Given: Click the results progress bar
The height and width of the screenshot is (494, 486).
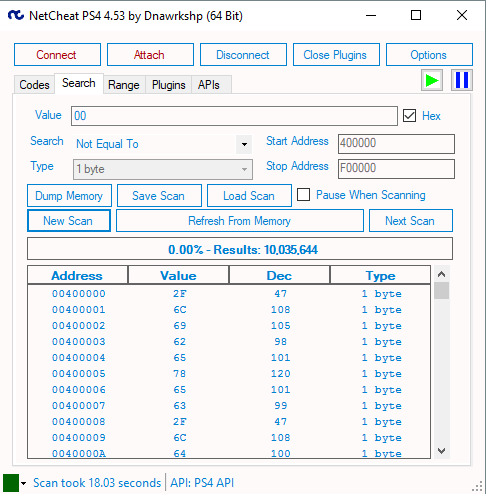Looking at the screenshot, I should pos(240,249).
